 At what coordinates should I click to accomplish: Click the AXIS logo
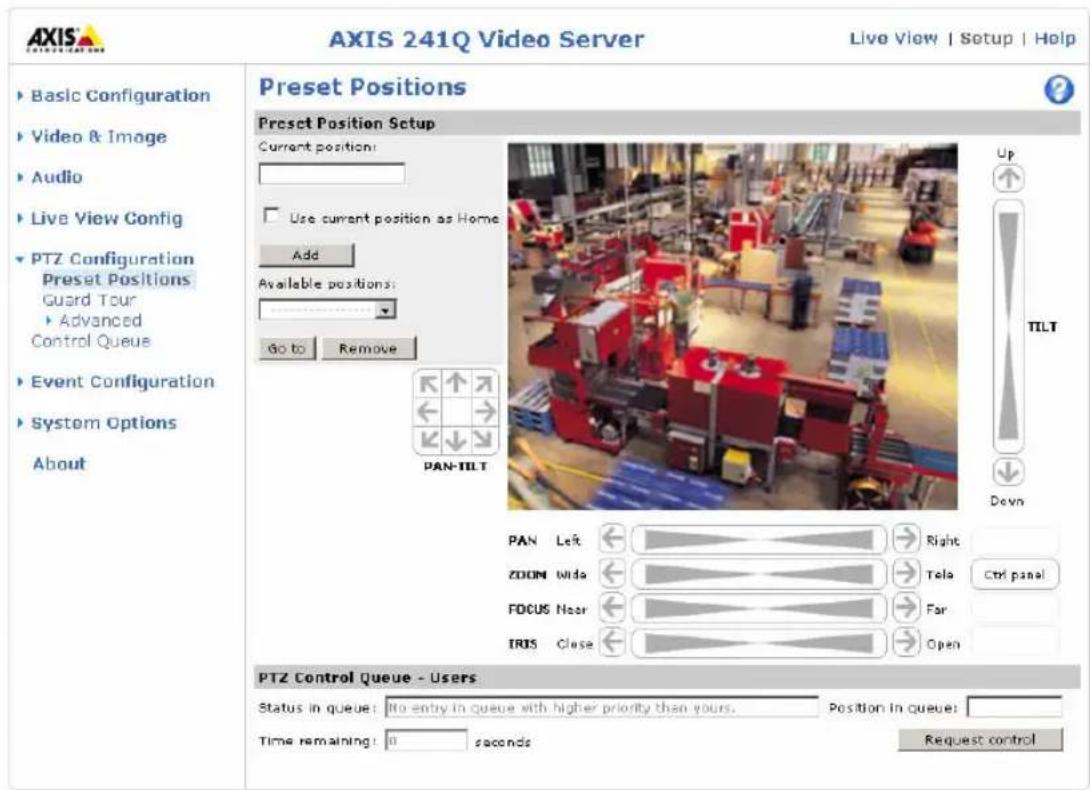tap(65, 39)
